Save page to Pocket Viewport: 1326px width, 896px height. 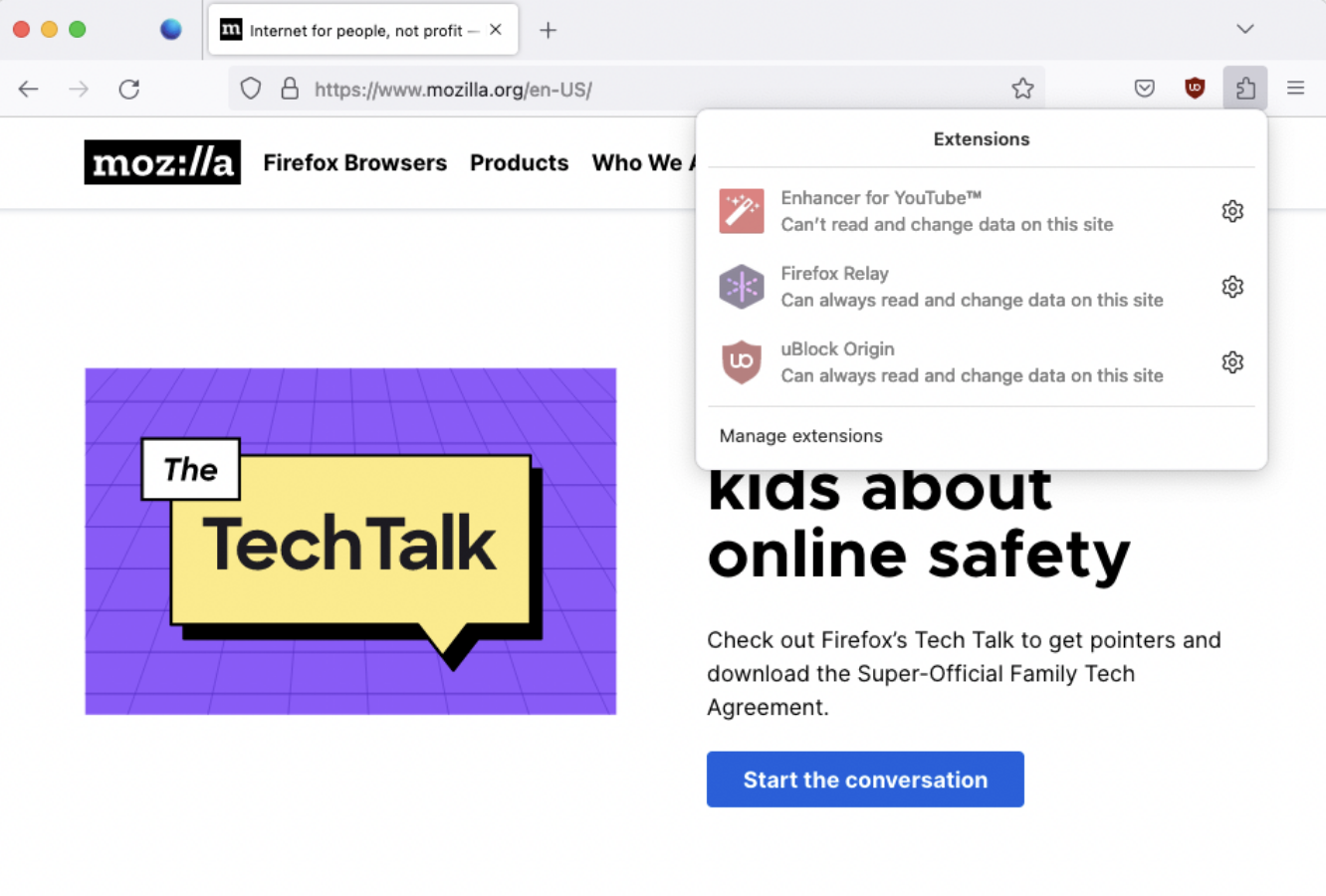1145,89
